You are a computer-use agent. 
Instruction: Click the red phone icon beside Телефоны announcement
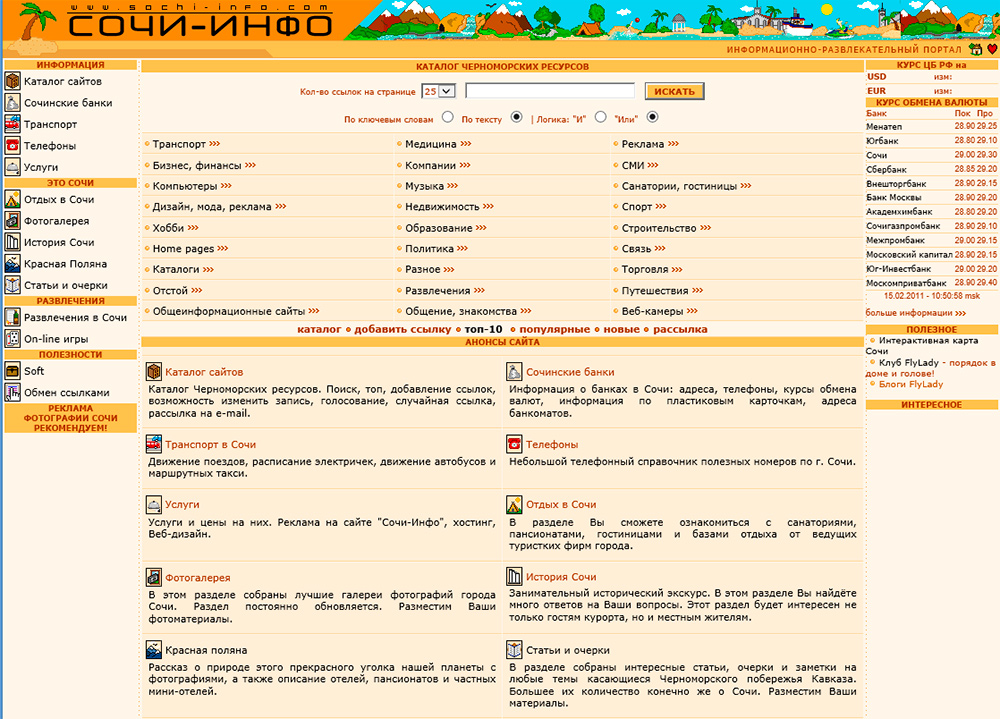tap(514, 443)
